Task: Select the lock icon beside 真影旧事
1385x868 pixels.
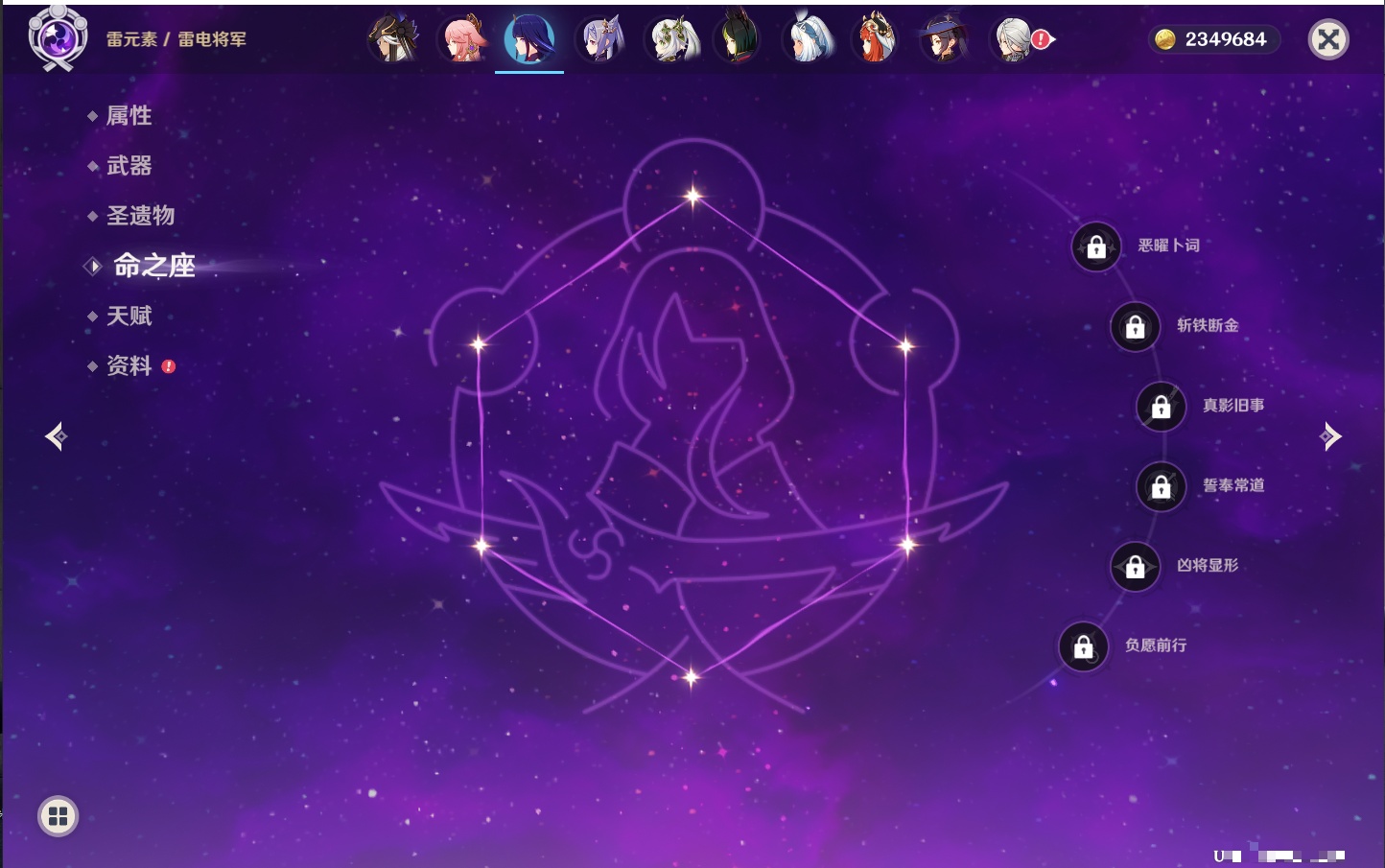Action: (1162, 407)
